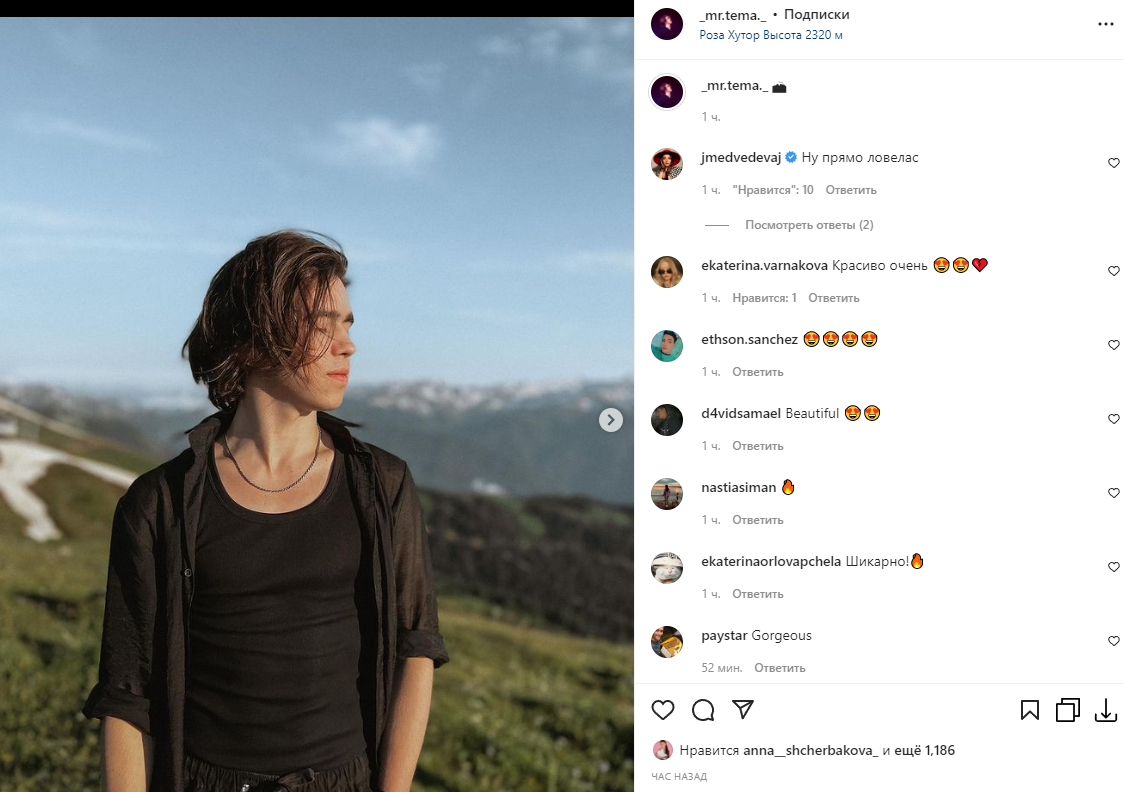1124x792 pixels.
Task: Open the comment bubble icon
Action: (x=703, y=710)
